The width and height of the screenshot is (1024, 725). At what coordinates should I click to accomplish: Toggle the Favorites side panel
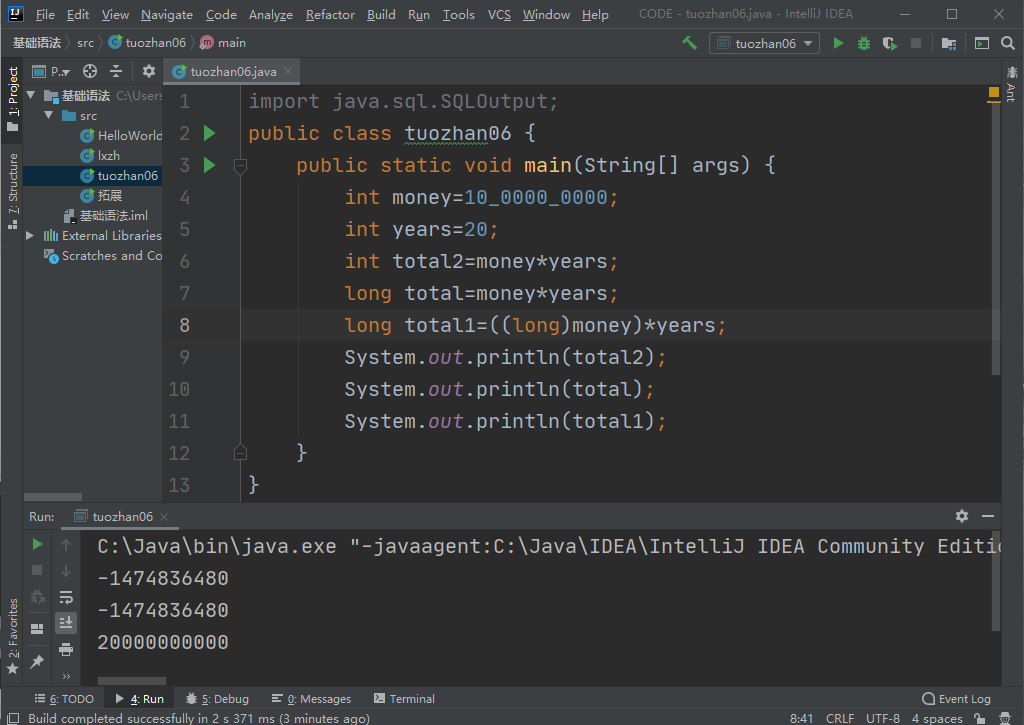pyautogui.click(x=12, y=636)
